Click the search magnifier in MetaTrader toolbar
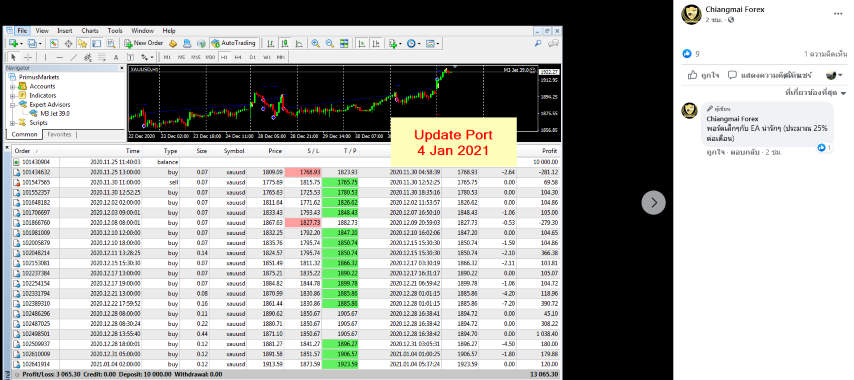 [538, 44]
